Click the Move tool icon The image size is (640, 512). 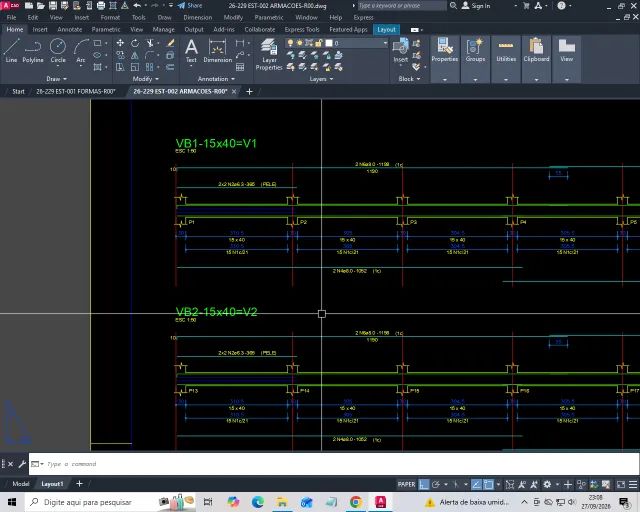[120, 43]
